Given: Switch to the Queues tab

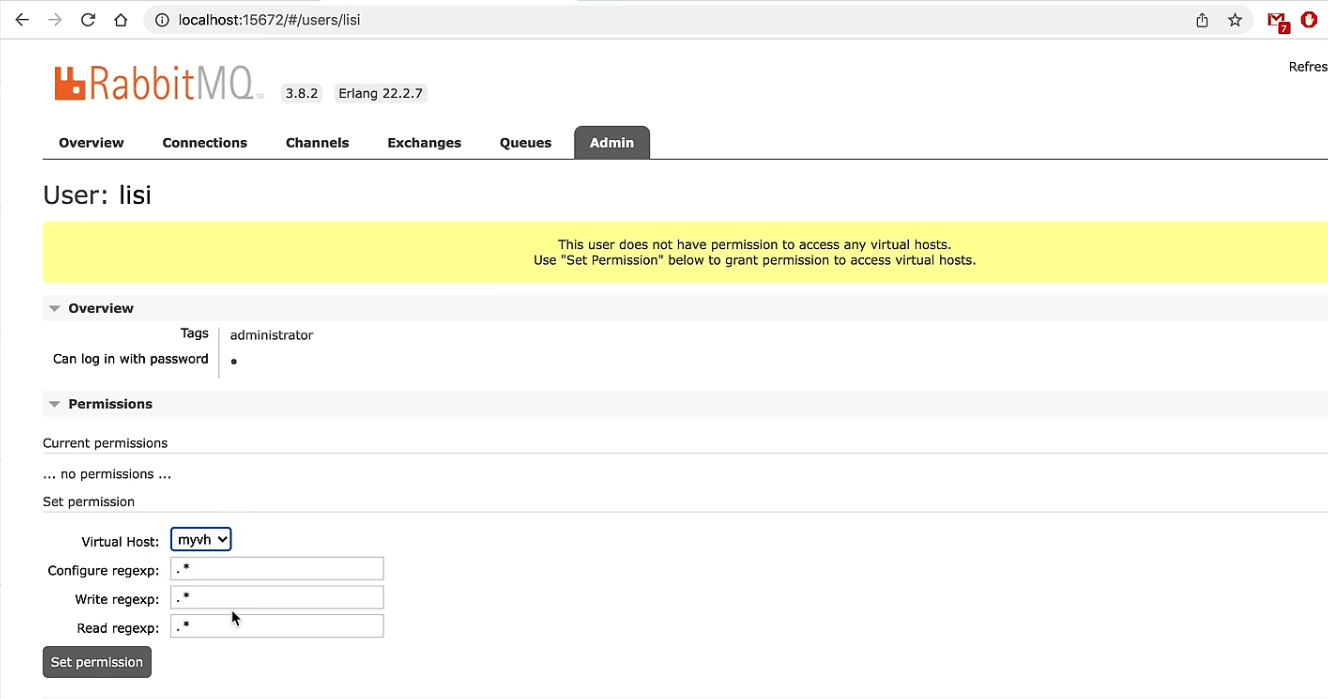Looking at the screenshot, I should point(525,143).
